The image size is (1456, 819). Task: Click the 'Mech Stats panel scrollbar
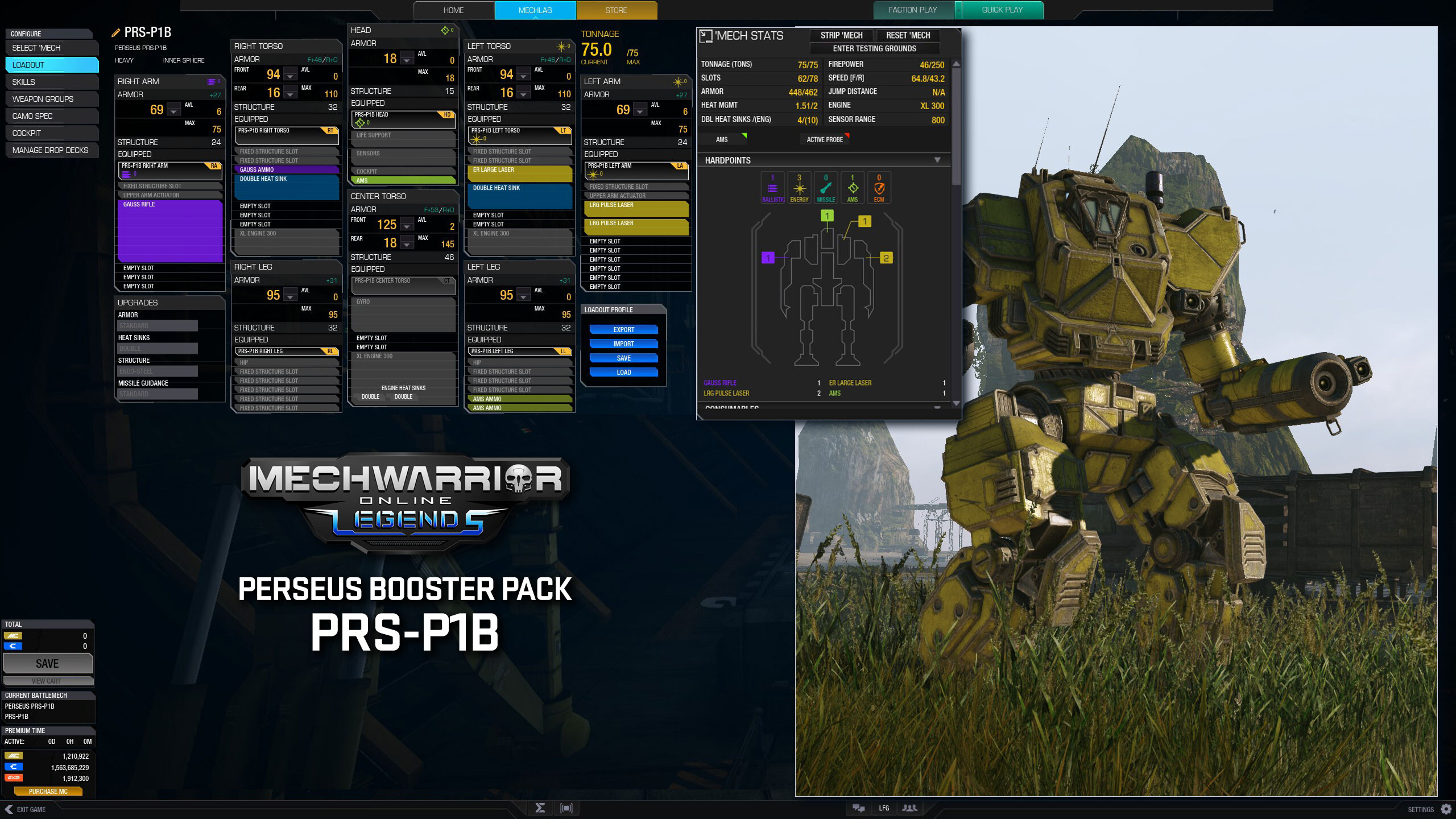(956, 128)
